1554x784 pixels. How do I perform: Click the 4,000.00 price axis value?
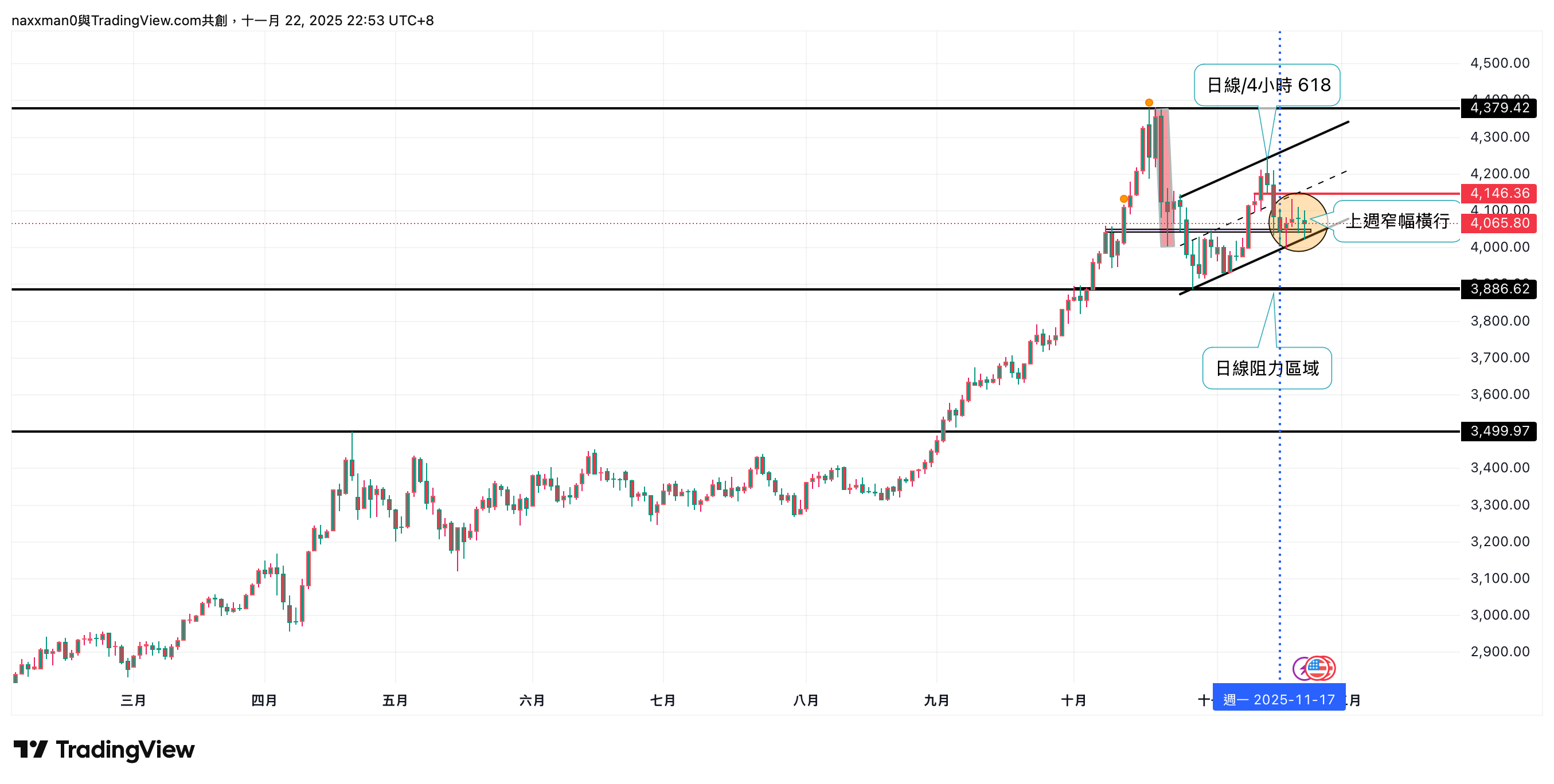tap(1500, 247)
